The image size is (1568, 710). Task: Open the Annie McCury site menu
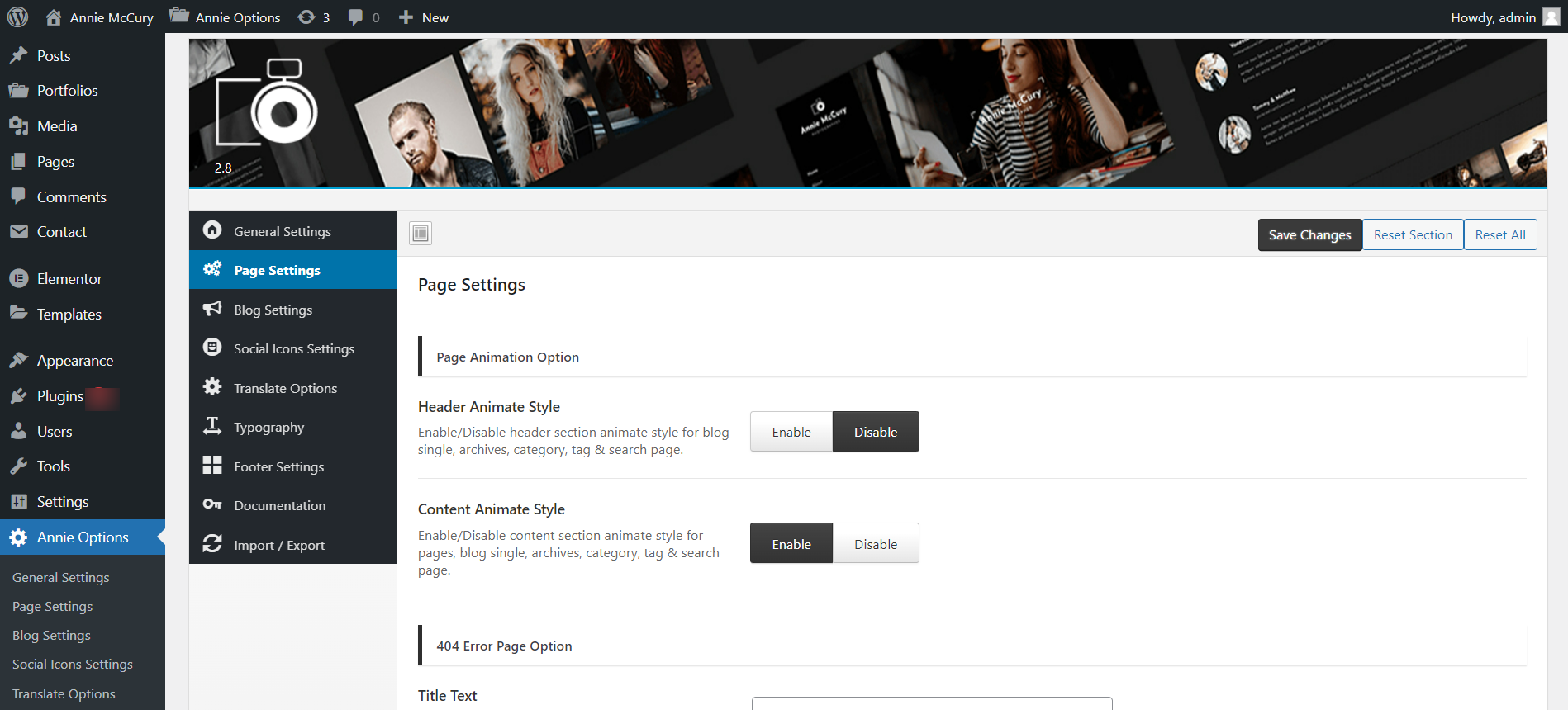[x=100, y=17]
